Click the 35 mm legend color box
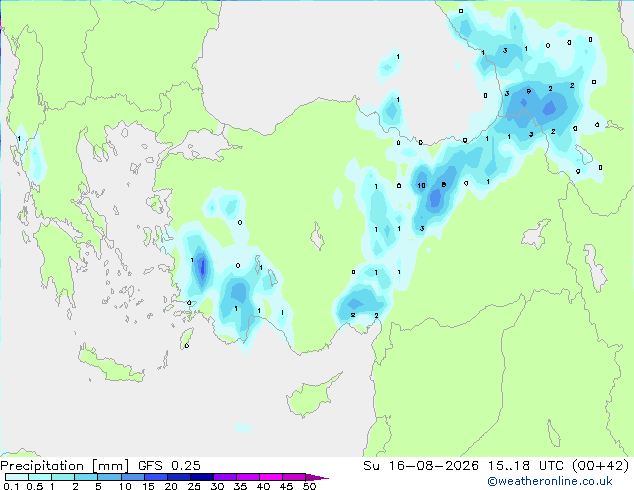The height and width of the screenshot is (490, 634). point(247,477)
